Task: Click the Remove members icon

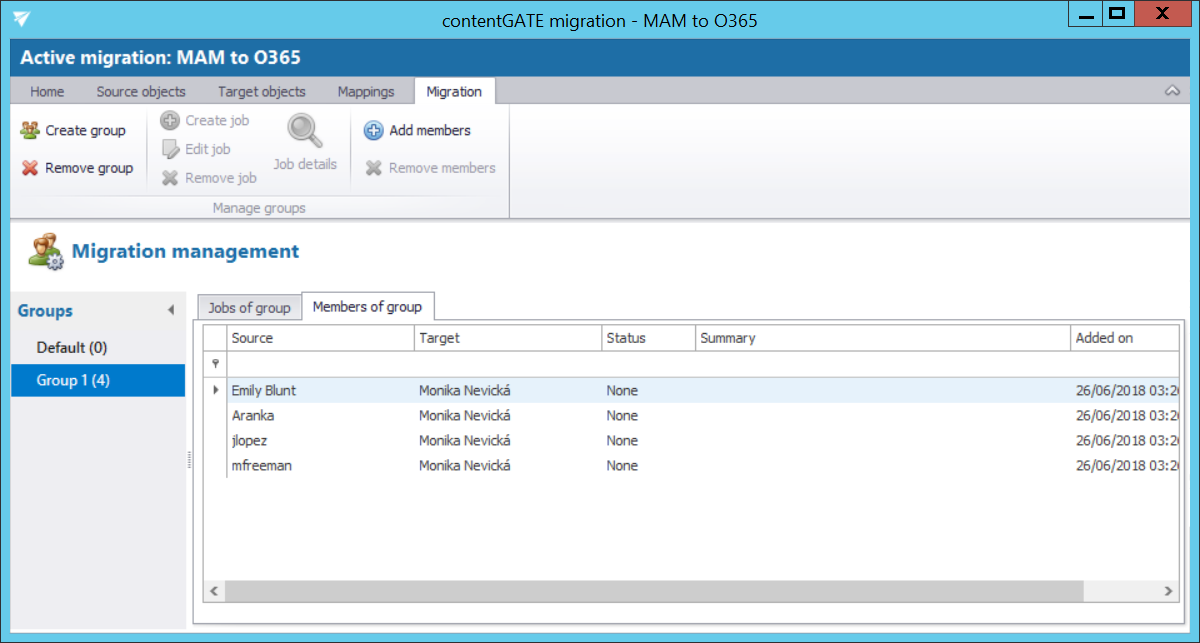Action: coord(373,168)
